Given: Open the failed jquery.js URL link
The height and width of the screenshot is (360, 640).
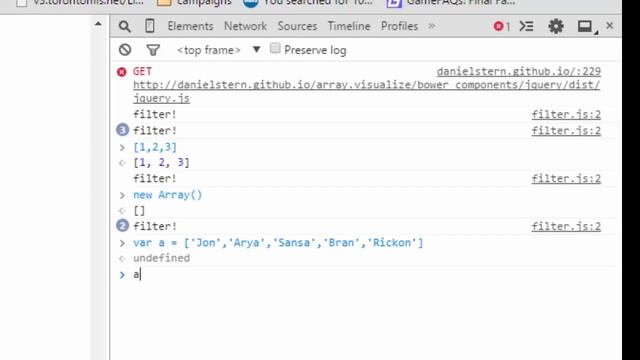Looking at the screenshot, I should pyautogui.click(x=366, y=91).
